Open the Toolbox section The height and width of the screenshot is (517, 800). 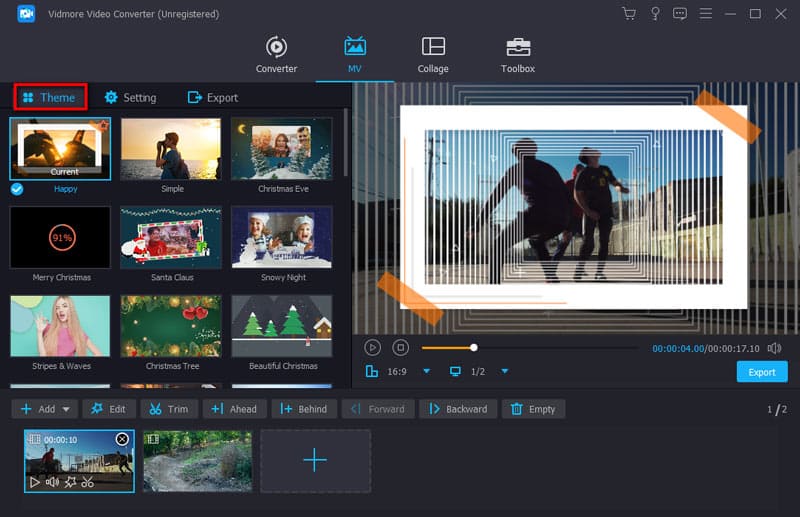[x=517, y=55]
